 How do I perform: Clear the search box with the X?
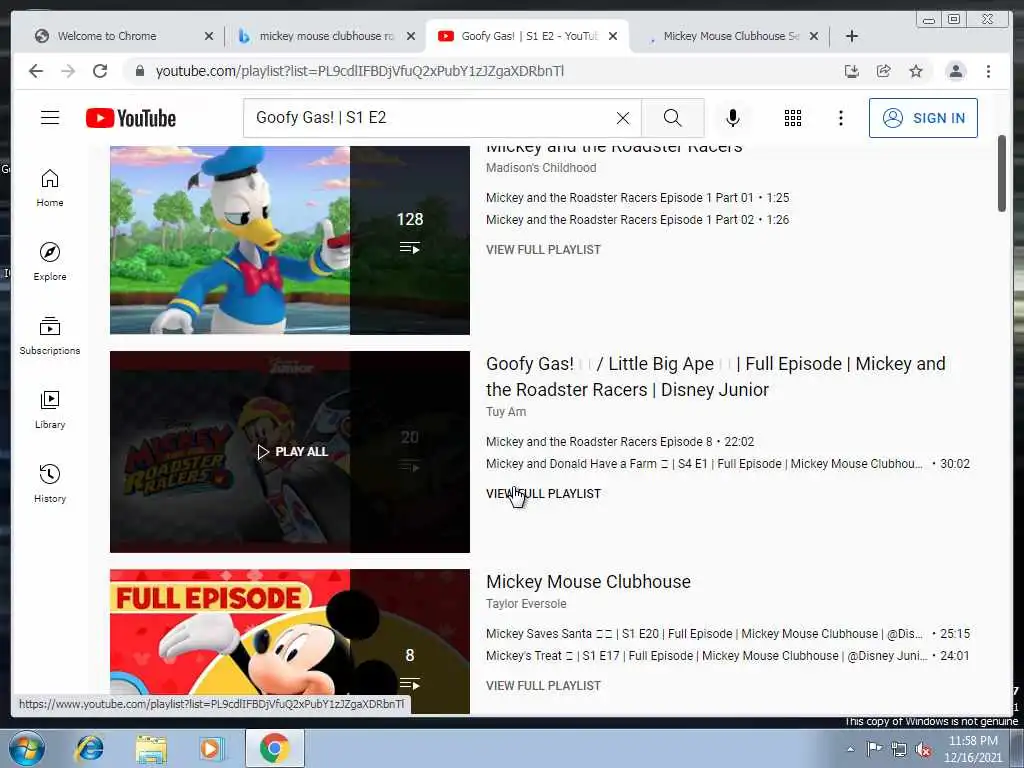coord(623,118)
